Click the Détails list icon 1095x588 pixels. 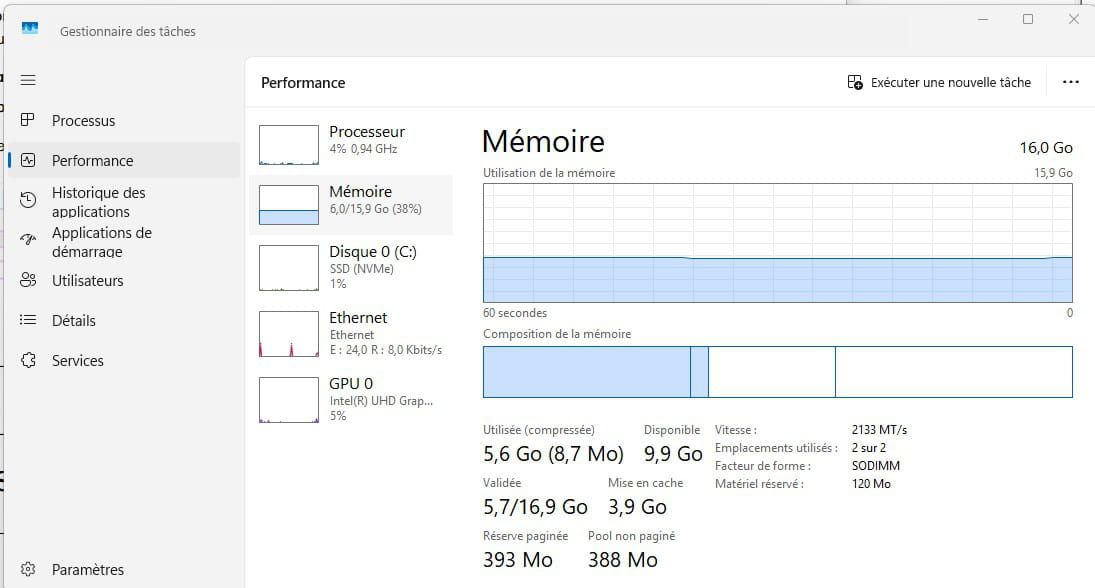pyautogui.click(x=28, y=320)
